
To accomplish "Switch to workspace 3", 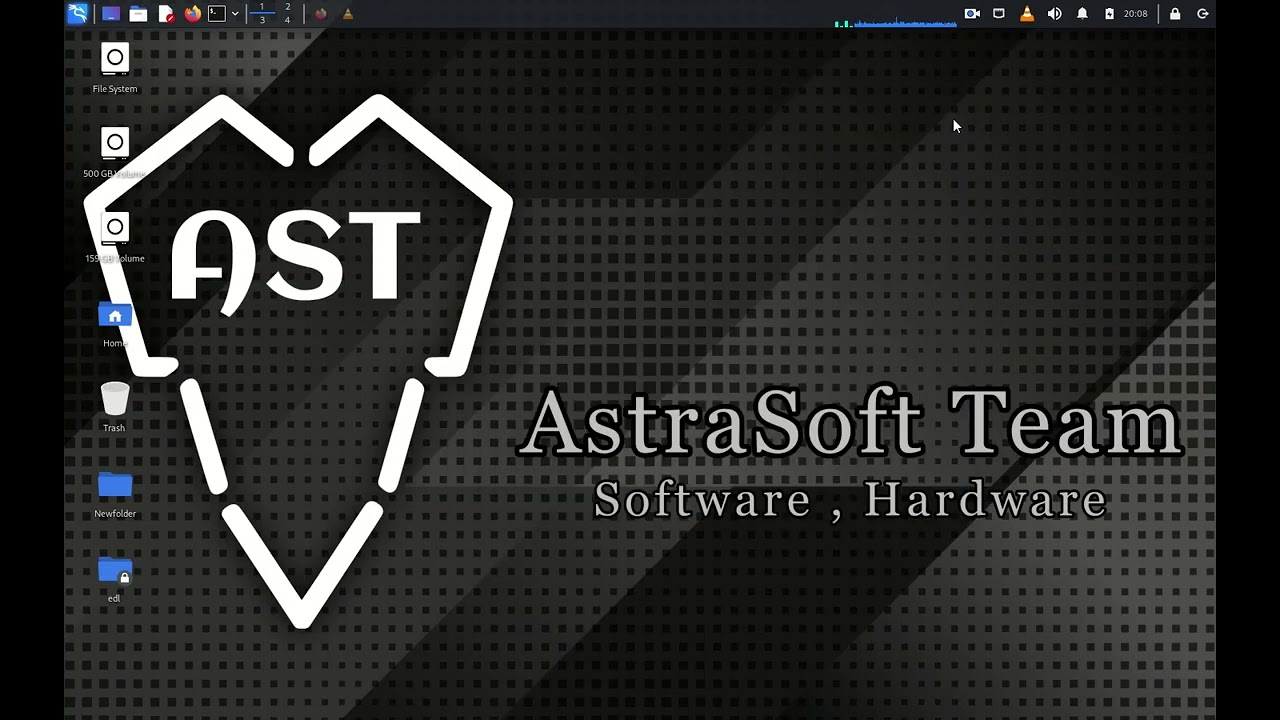I will coord(262,20).
